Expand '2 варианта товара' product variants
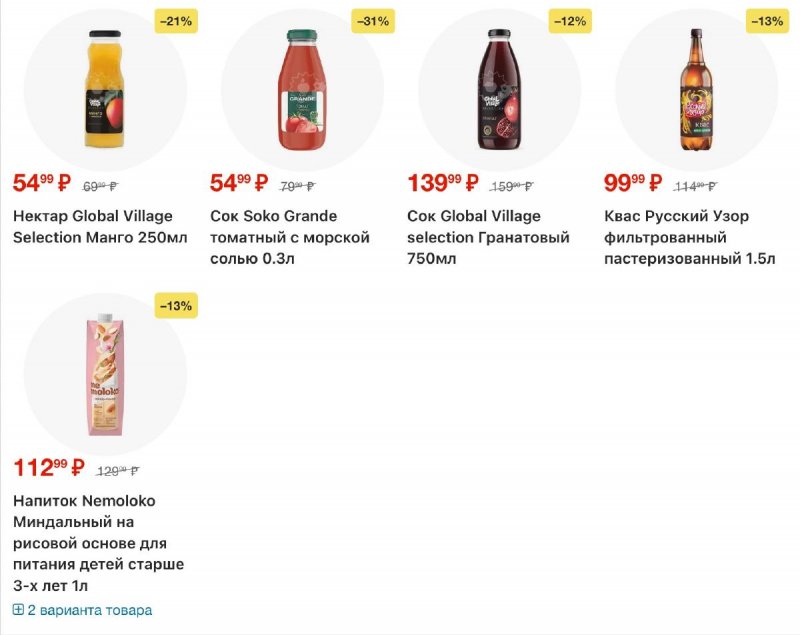The image size is (800, 635). 89,610
